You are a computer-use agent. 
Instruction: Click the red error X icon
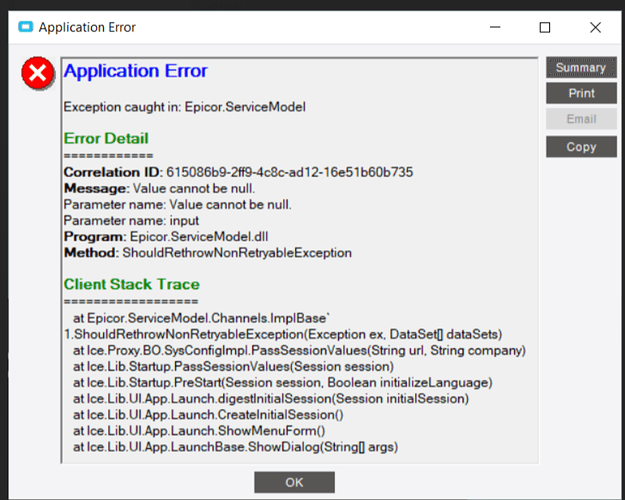(x=38, y=73)
